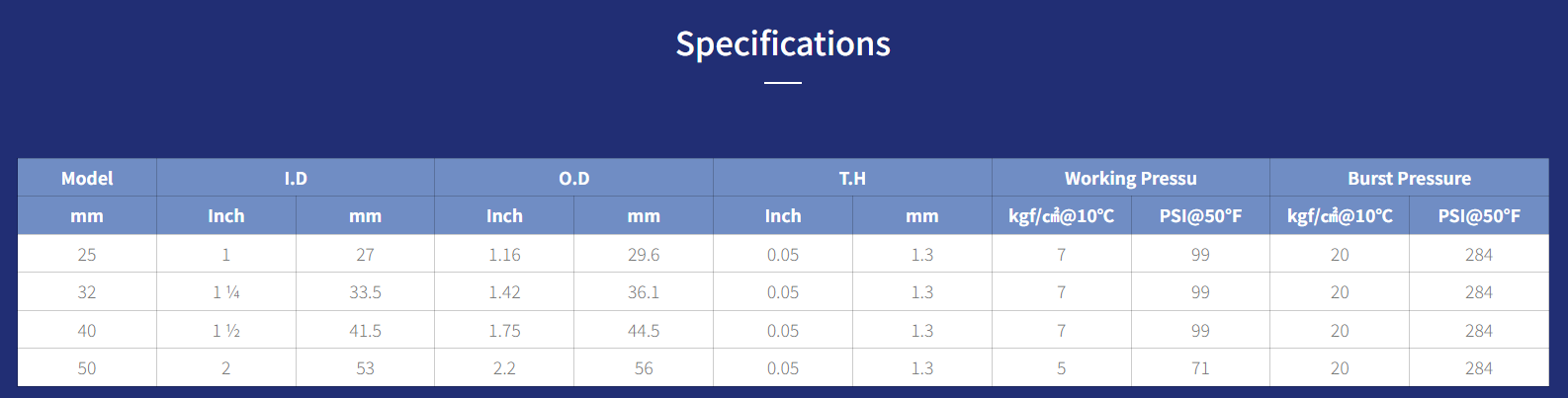This screenshot has height=398, width=1568.
Task: Select the 53 mm I.D cell
Action: click(x=365, y=367)
